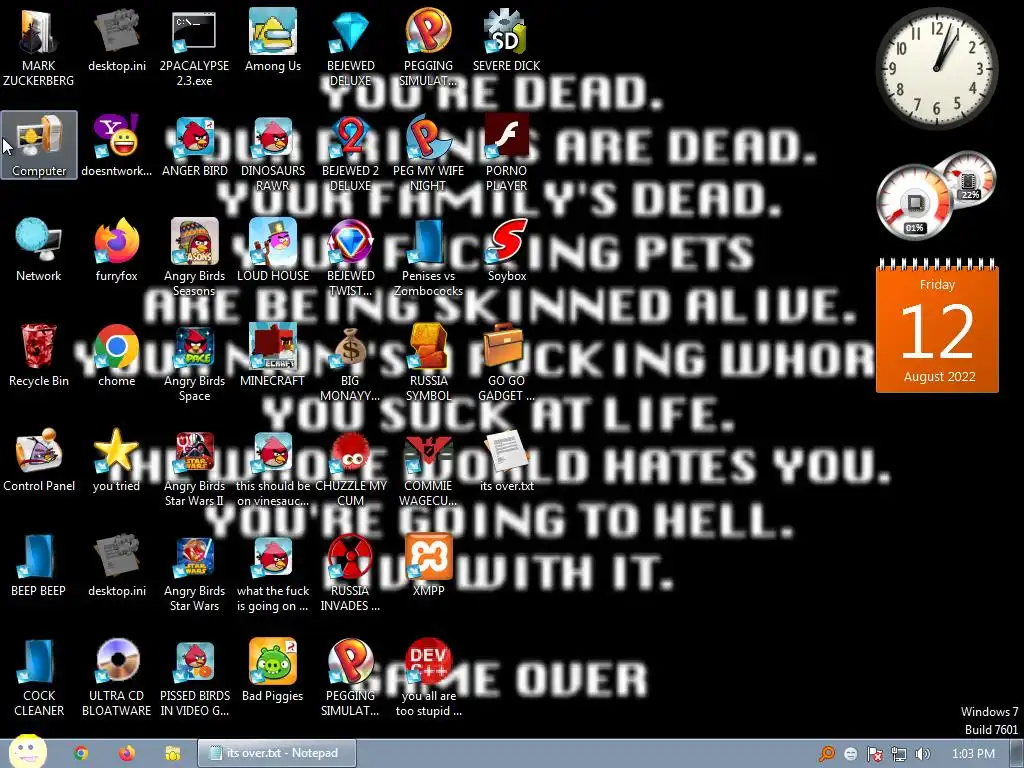Select the BEJEWED DELUXE gem icon
Screen dimensions: 1024x768
click(351, 48)
